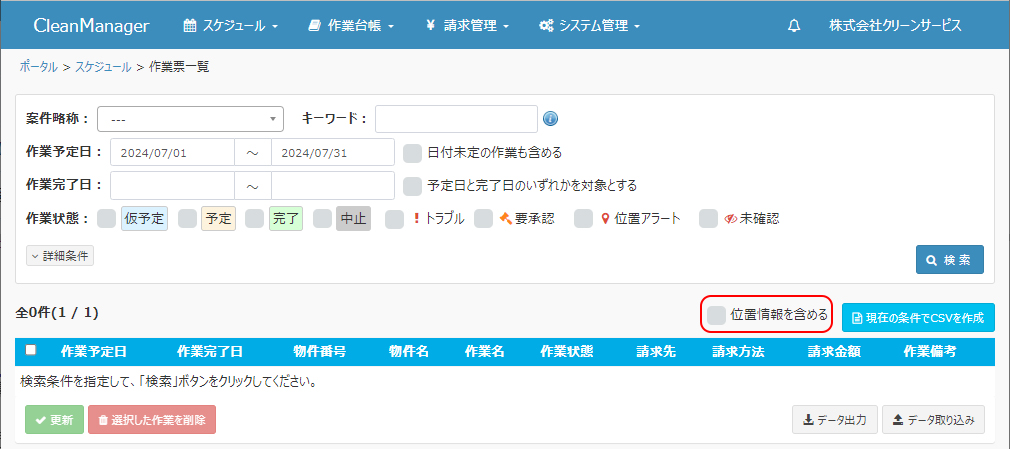
Task: Go to ポータル breadcrumb link
Action: point(39,66)
